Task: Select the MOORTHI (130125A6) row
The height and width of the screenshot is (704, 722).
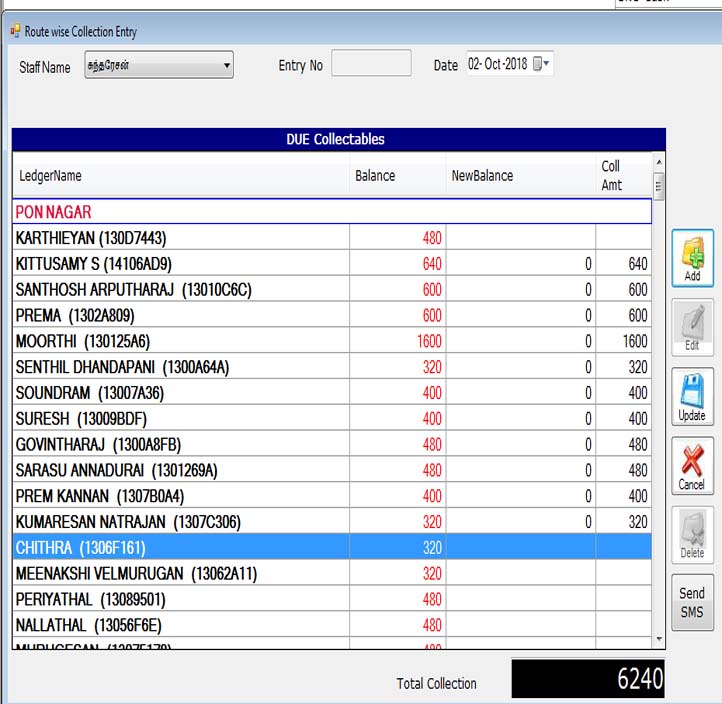Action: (x=332, y=341)
